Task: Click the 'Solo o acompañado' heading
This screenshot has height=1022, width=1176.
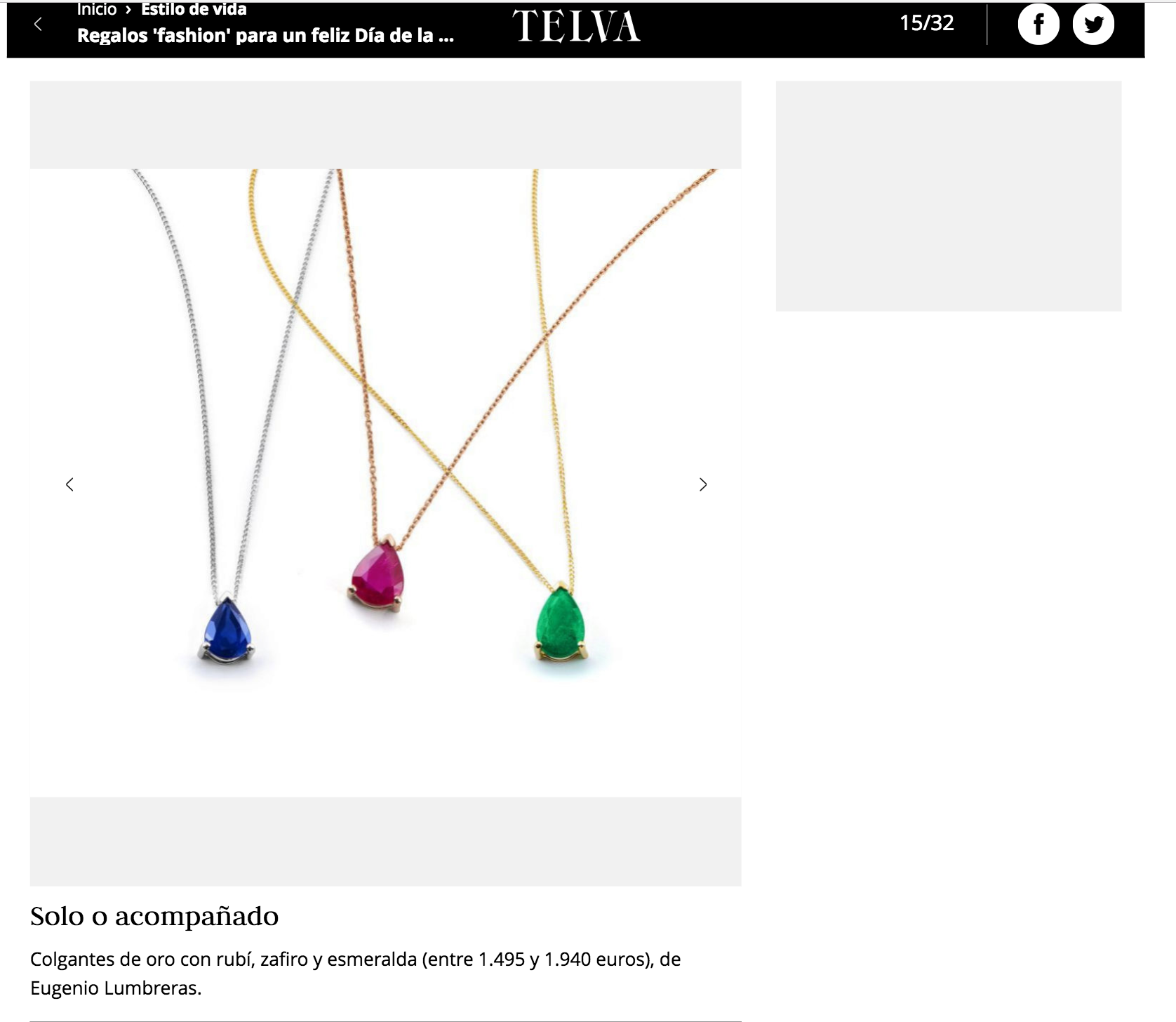Action: coord(154,917)
